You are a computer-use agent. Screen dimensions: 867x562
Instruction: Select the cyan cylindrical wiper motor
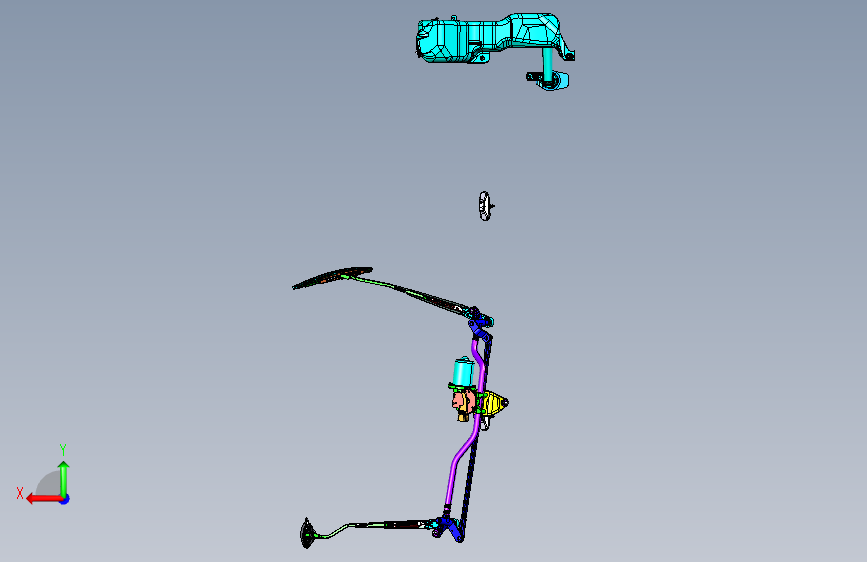[x=463, y=372]
